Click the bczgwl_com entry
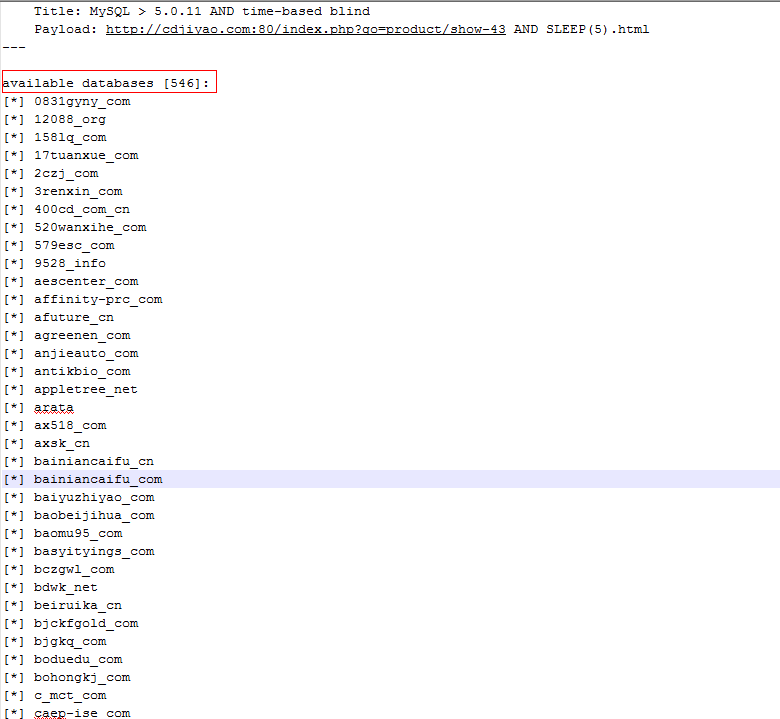This screenshot has height=719, width=780. click(x=74, y=569)
